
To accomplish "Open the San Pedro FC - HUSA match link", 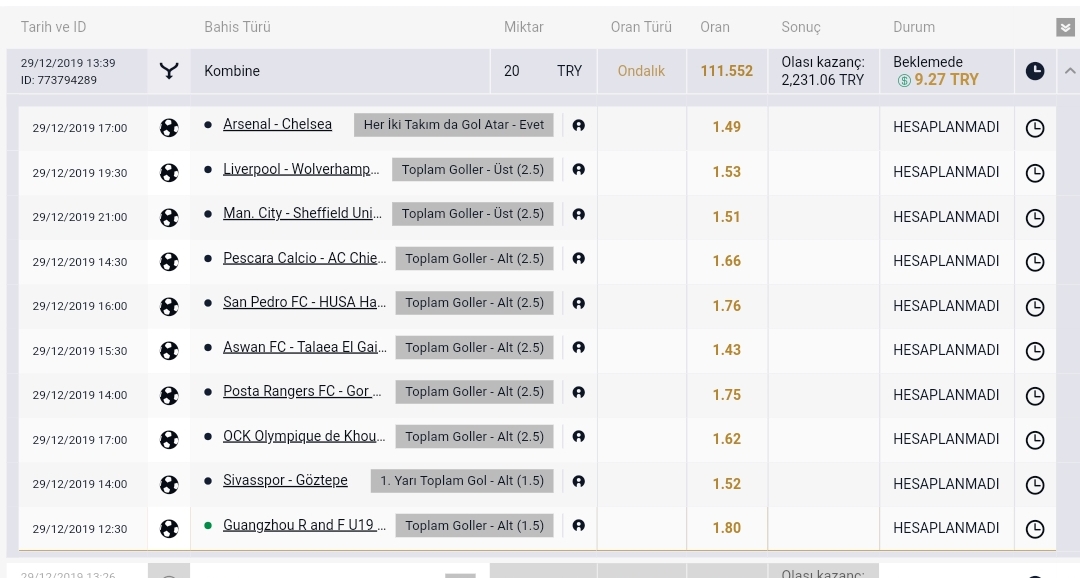I will (304, 302).
